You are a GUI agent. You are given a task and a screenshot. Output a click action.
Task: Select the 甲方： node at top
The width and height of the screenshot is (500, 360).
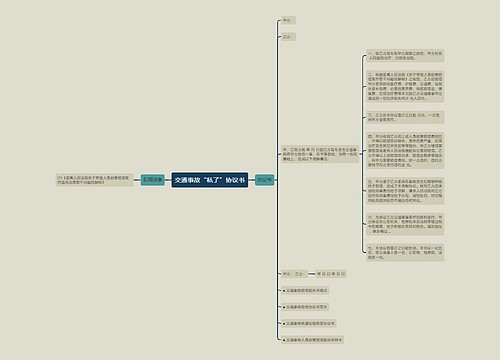click(x=288, y=20)
